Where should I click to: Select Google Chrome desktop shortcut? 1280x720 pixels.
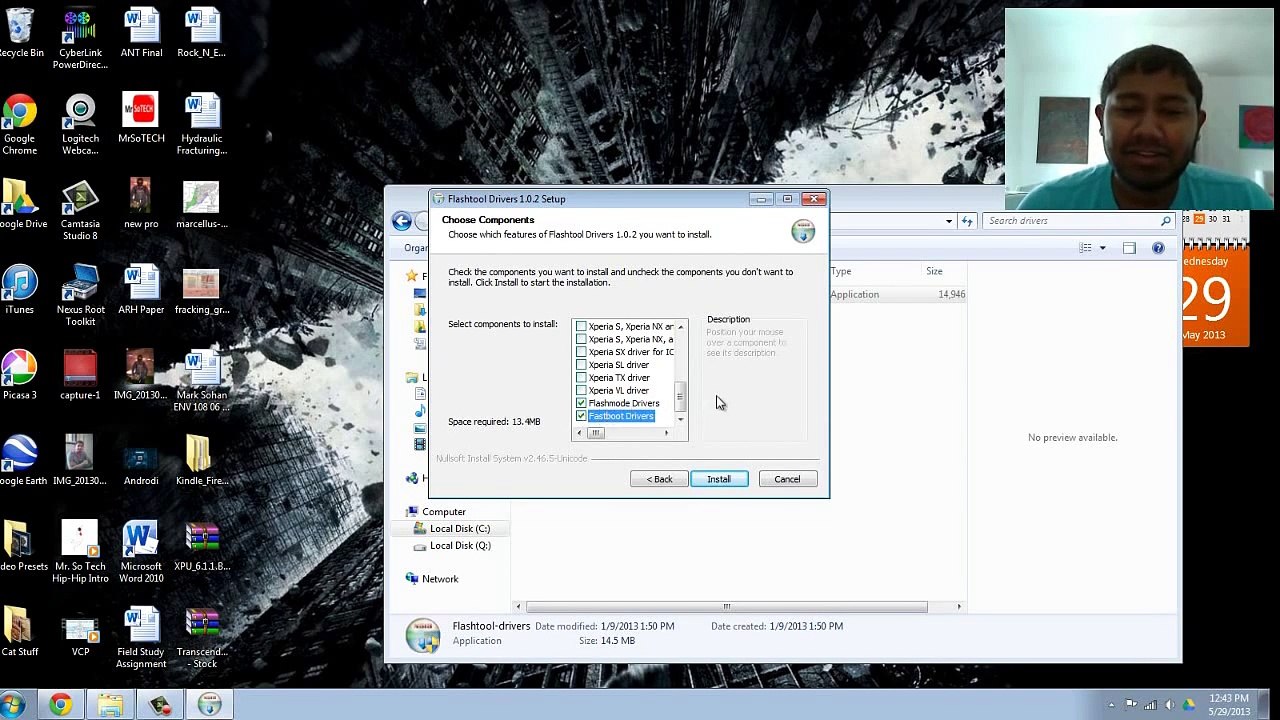tap(20, 126)
